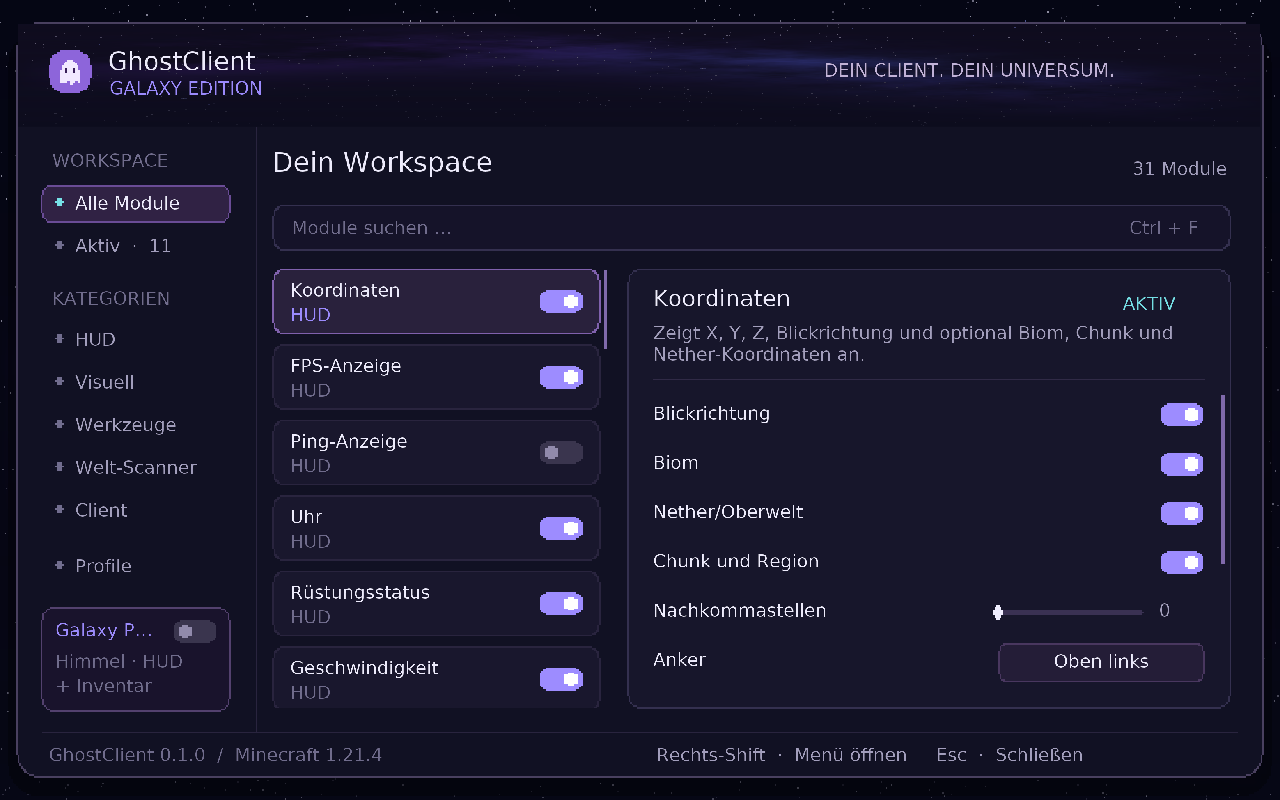The width and height of the screenshot is (1280, 800).
Task: Click the Minecraft 1.21.4 text
Action: click(308, 755)
